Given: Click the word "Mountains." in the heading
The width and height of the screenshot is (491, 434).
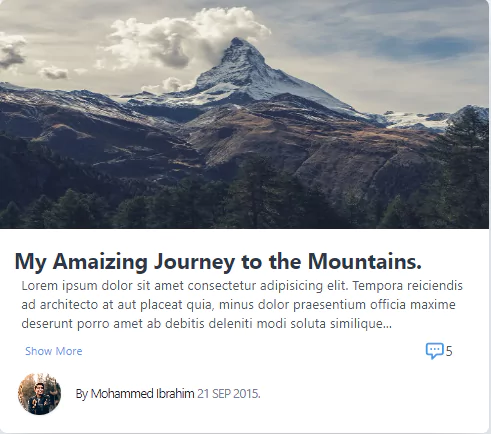Looking at the screenshot, I should pyautogui.click(x=365, y=261).
